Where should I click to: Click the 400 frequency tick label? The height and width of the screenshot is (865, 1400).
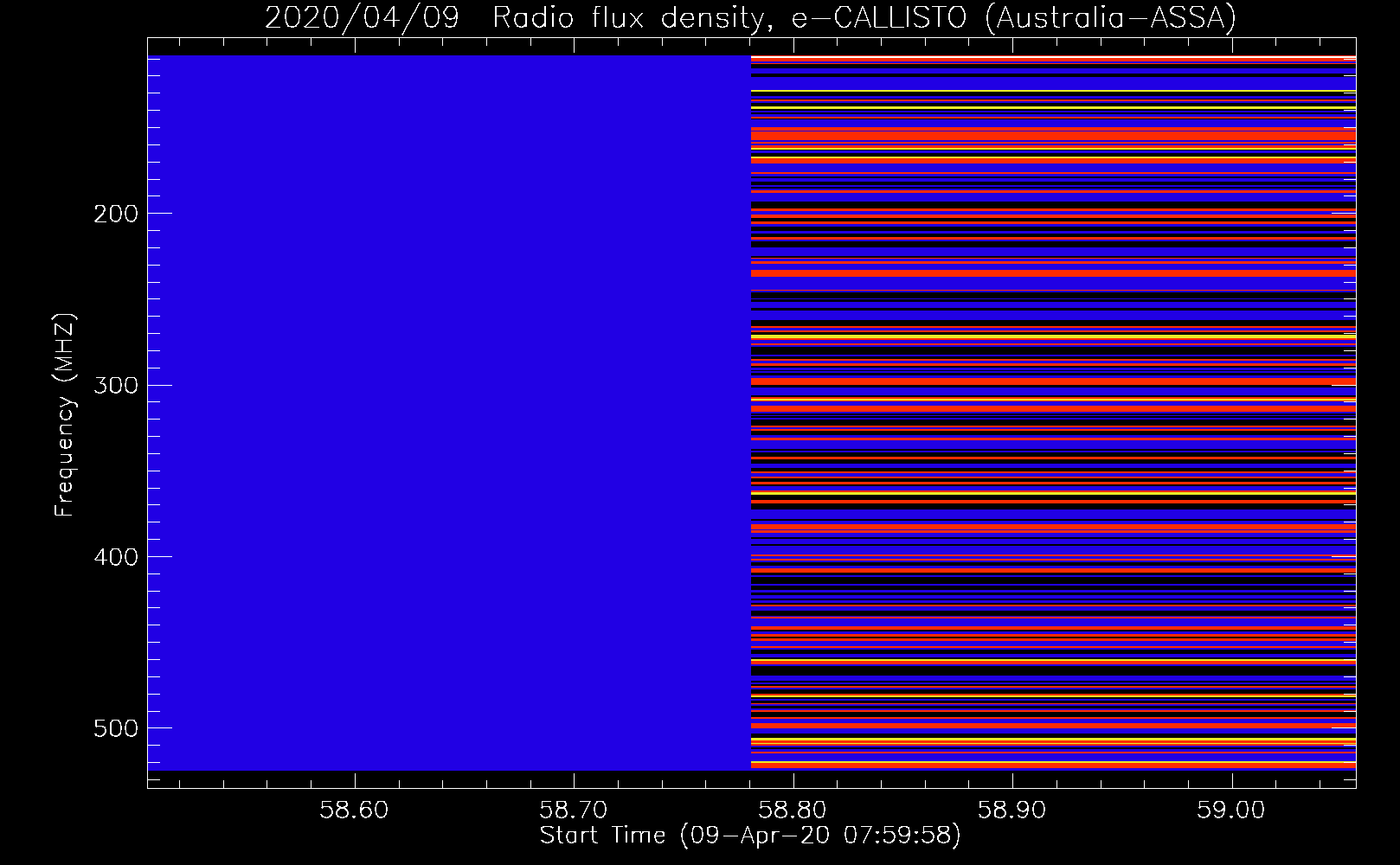[x=115, y=557]
